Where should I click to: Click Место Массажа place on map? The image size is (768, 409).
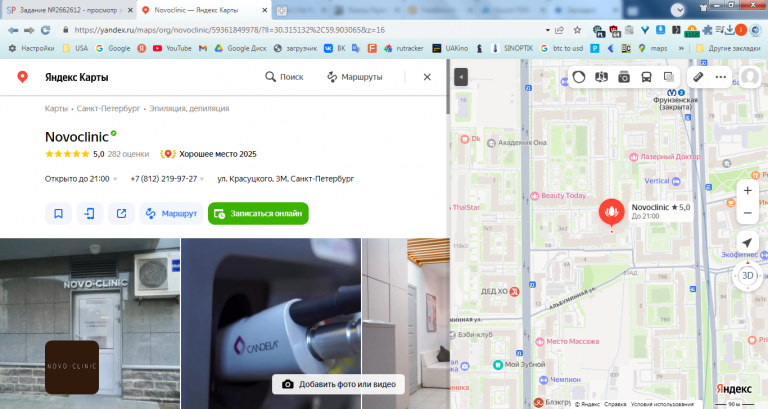(x=567, y=341)
